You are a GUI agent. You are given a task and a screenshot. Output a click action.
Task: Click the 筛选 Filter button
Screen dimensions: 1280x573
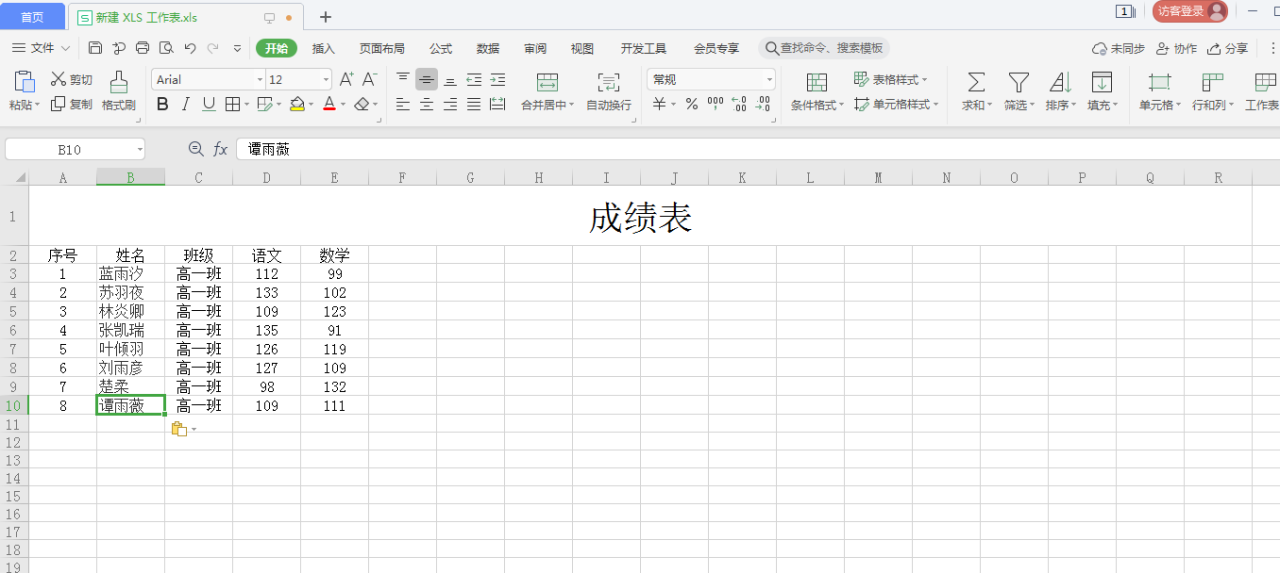1018,91
